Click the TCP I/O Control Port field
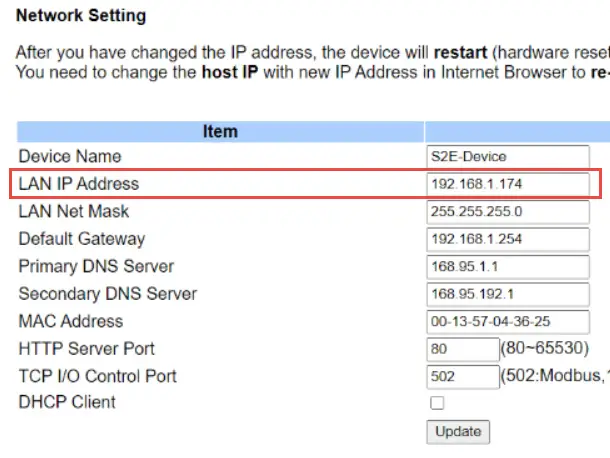This screenshot has height=458, width=610. pos(461,377)
